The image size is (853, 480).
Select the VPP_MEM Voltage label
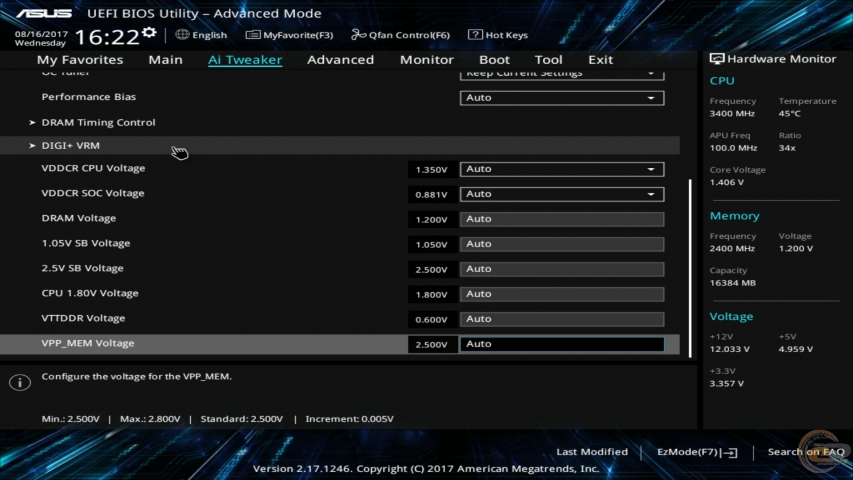(88, 343)
